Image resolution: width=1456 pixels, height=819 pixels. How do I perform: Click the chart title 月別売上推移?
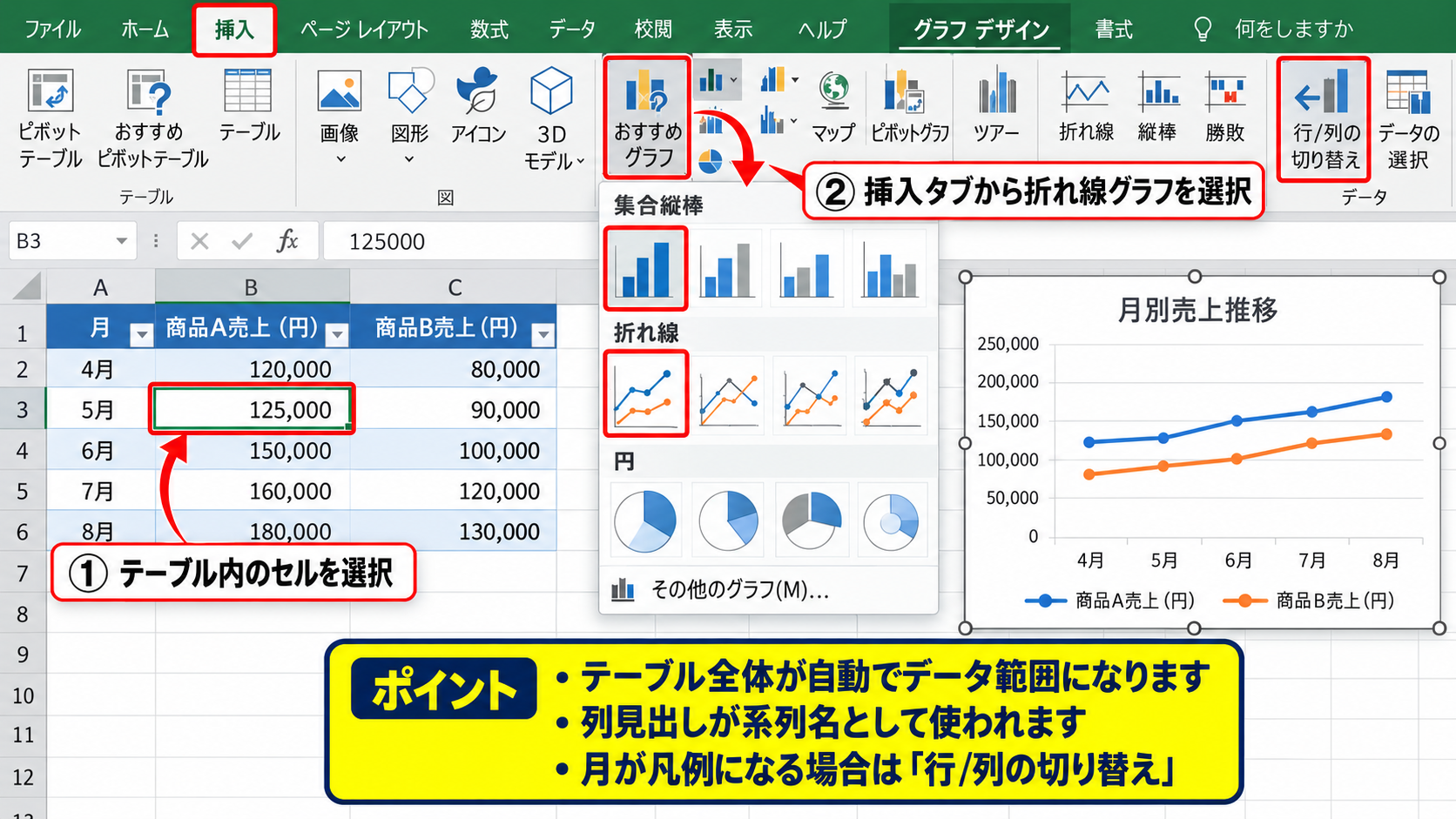click(1197, 310)
